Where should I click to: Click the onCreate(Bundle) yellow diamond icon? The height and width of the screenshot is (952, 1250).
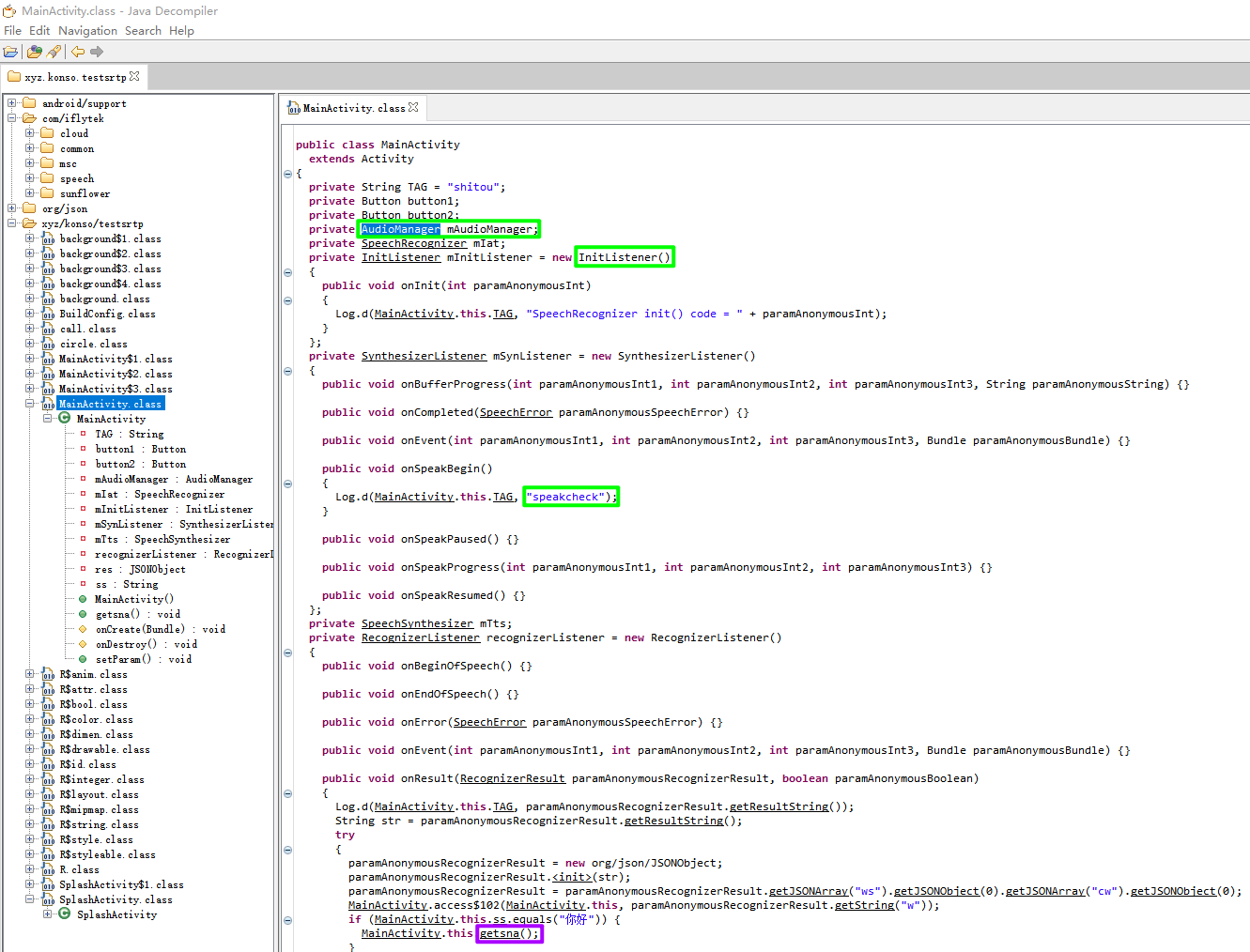click(x=83, y=629)
